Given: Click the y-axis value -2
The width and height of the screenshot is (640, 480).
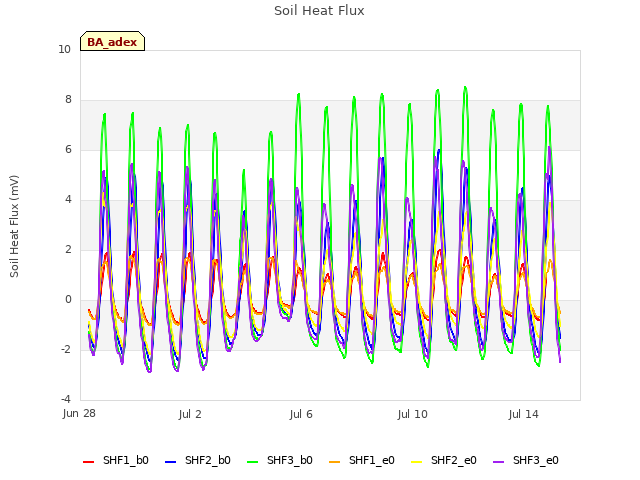Looking at the screenshot, I should pos(66,349).
